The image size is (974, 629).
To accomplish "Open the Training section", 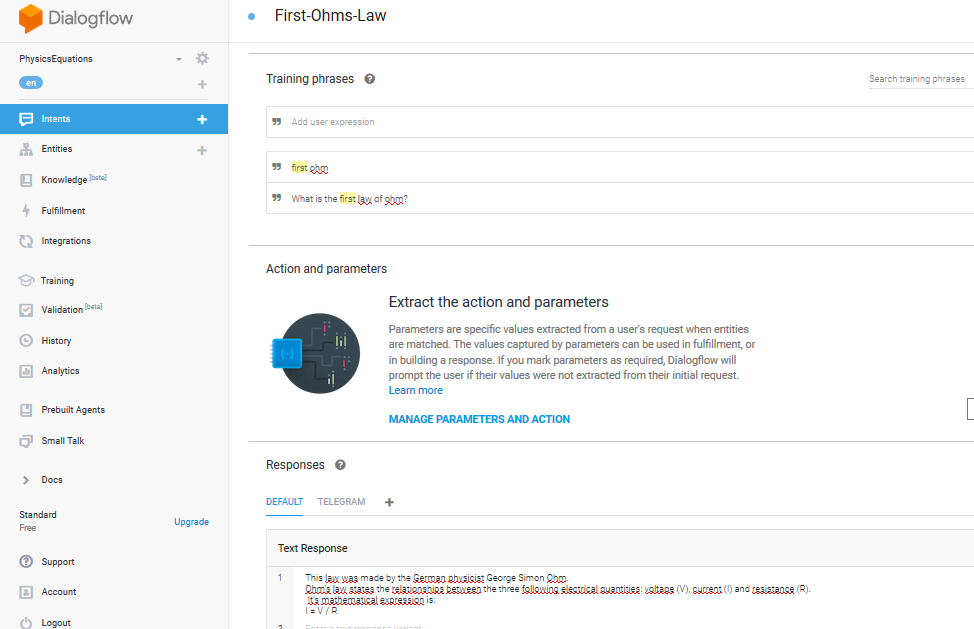I will pyautogui.click(x=57, y=281).
